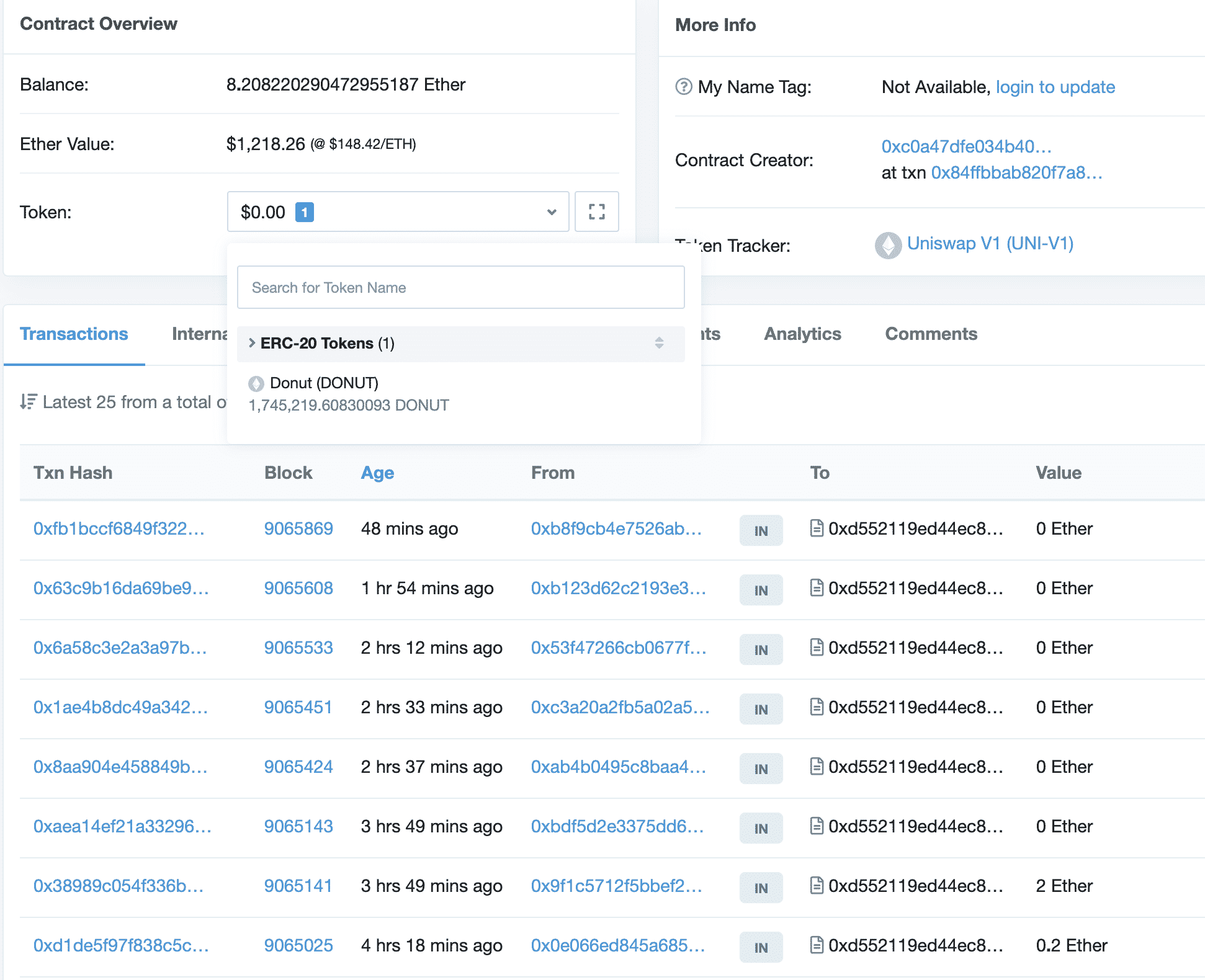Click the Age column header link
Screen dimensions: 1205x980
(x=377, y=473)
